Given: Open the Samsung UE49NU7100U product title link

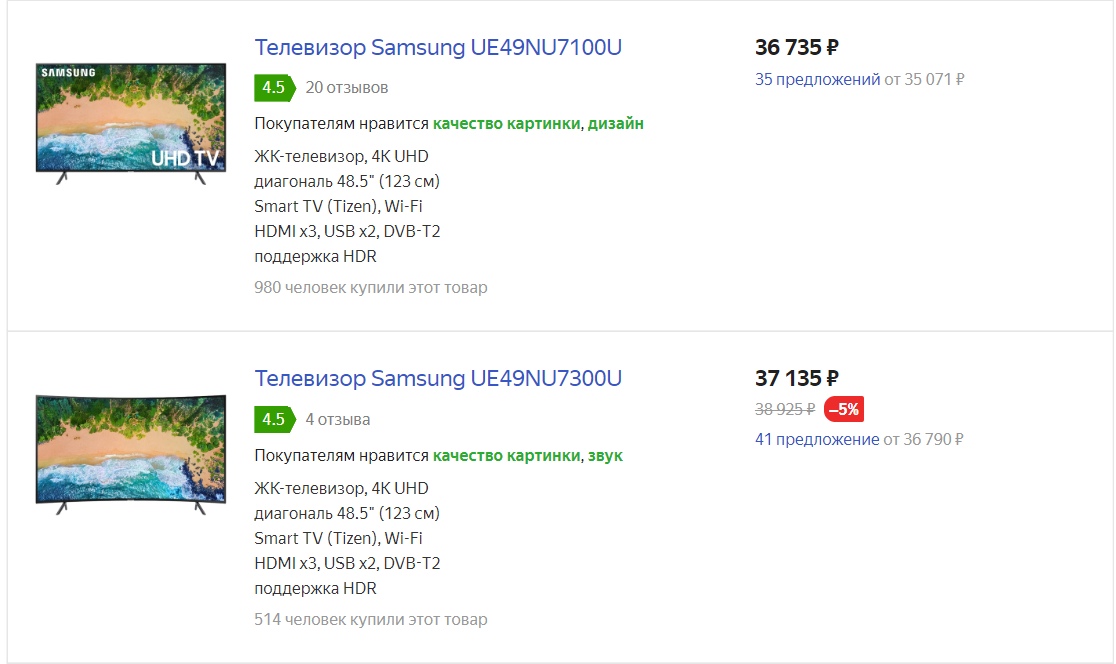Looking at the screenshot, I should (x=438, y=47).
